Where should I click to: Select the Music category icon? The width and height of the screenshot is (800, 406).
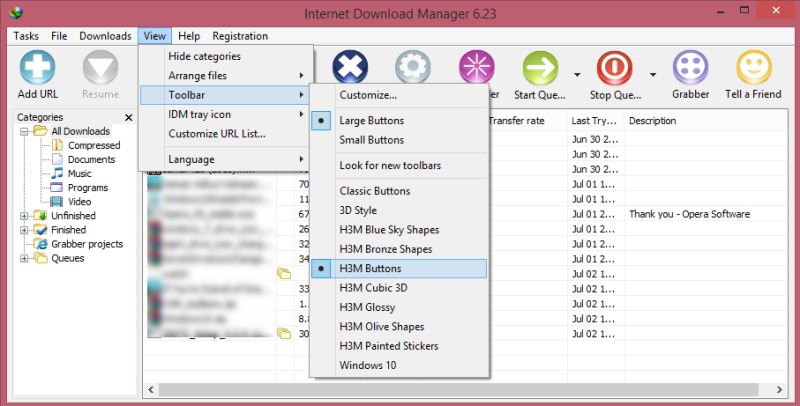[57, 173]
